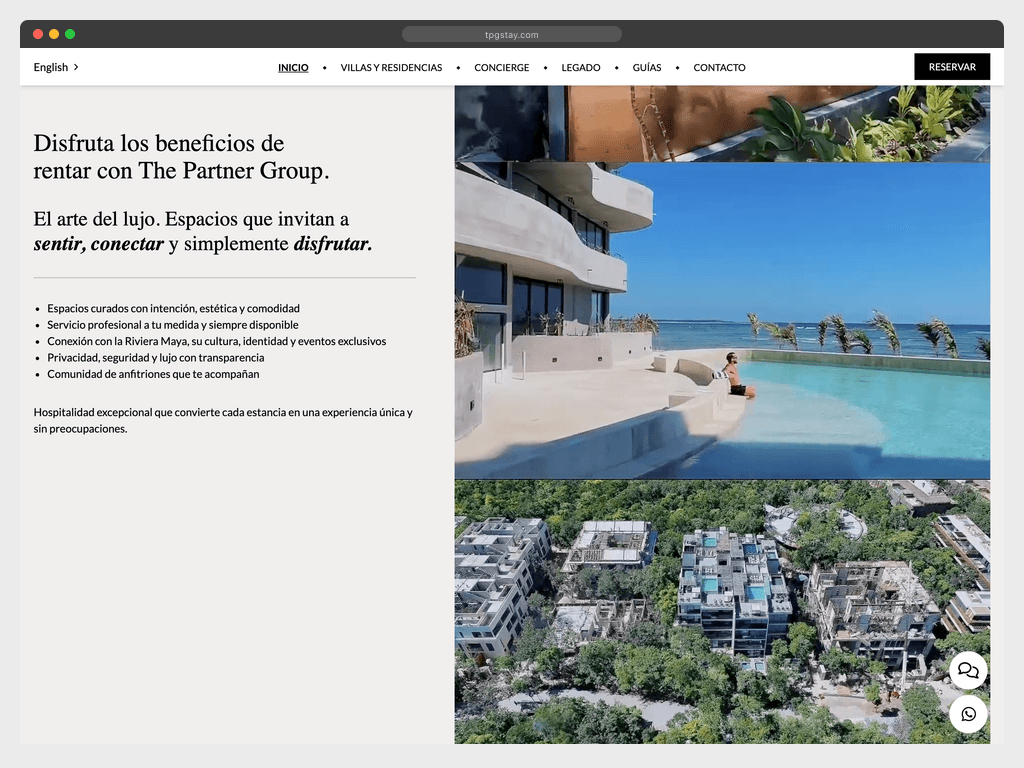Go to the INICIO menu item

click(x=293, y=67)
